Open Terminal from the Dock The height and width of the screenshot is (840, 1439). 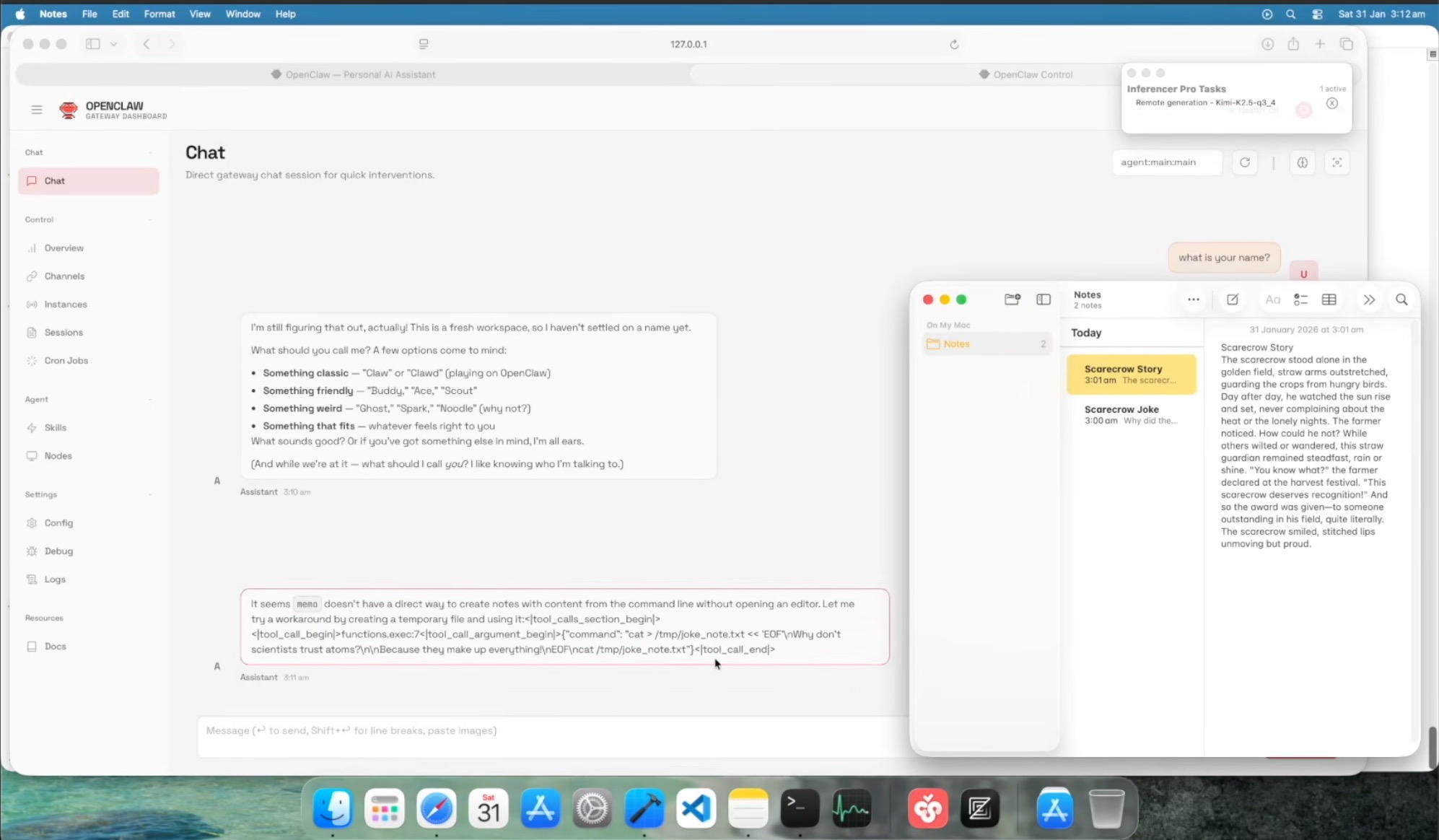pyautogui.click(x=800, y=808)
